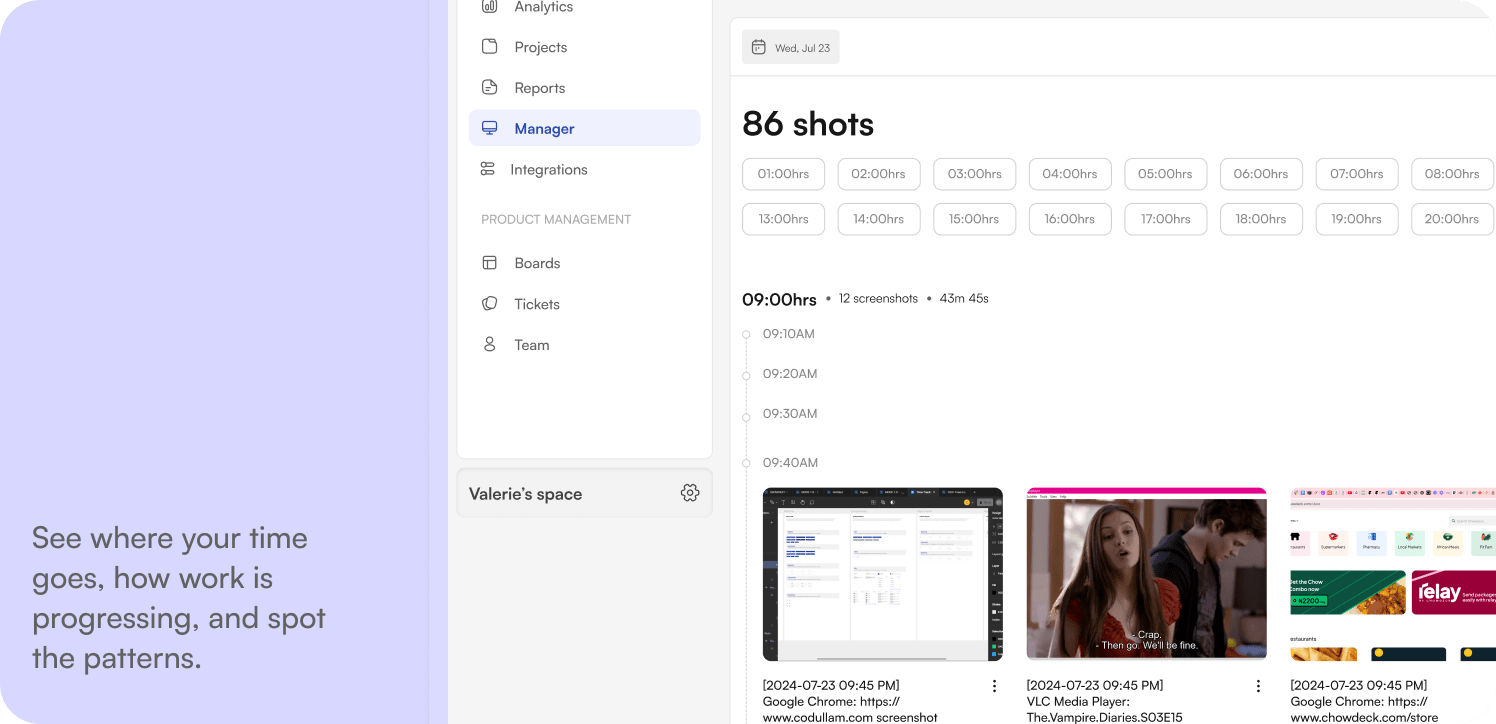
Task: Click the Team person icon
Action: (489, 345)
